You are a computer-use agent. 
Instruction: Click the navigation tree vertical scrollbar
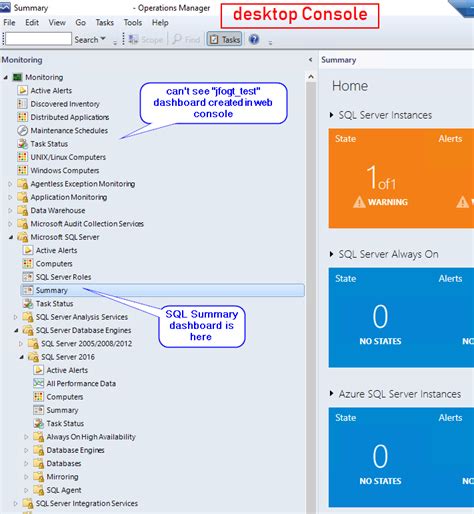click(311, 297)
